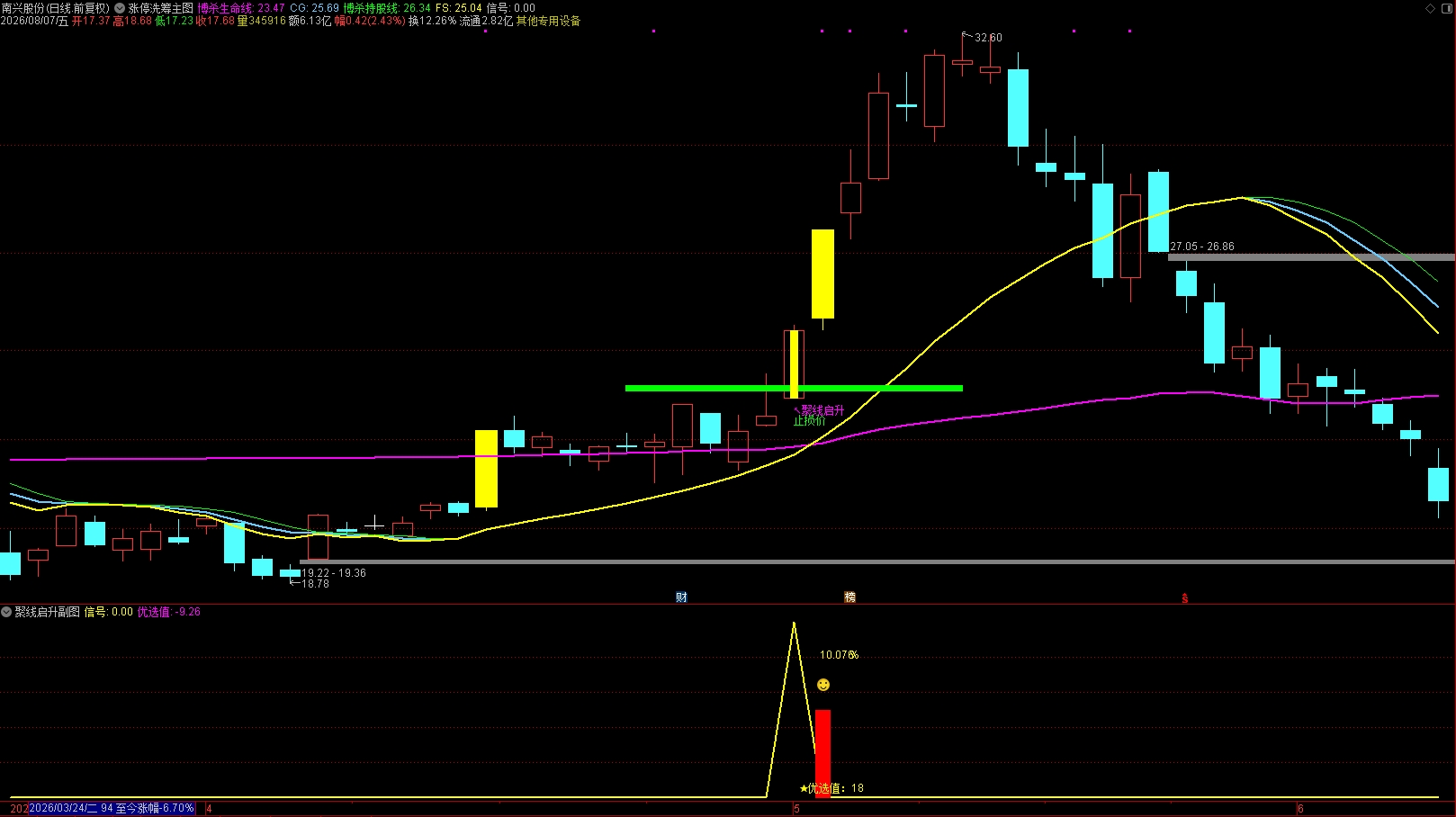Open the 其他专用设备 sector link
The width and height of the screenshot is (1456, 817).
point(548,21)
